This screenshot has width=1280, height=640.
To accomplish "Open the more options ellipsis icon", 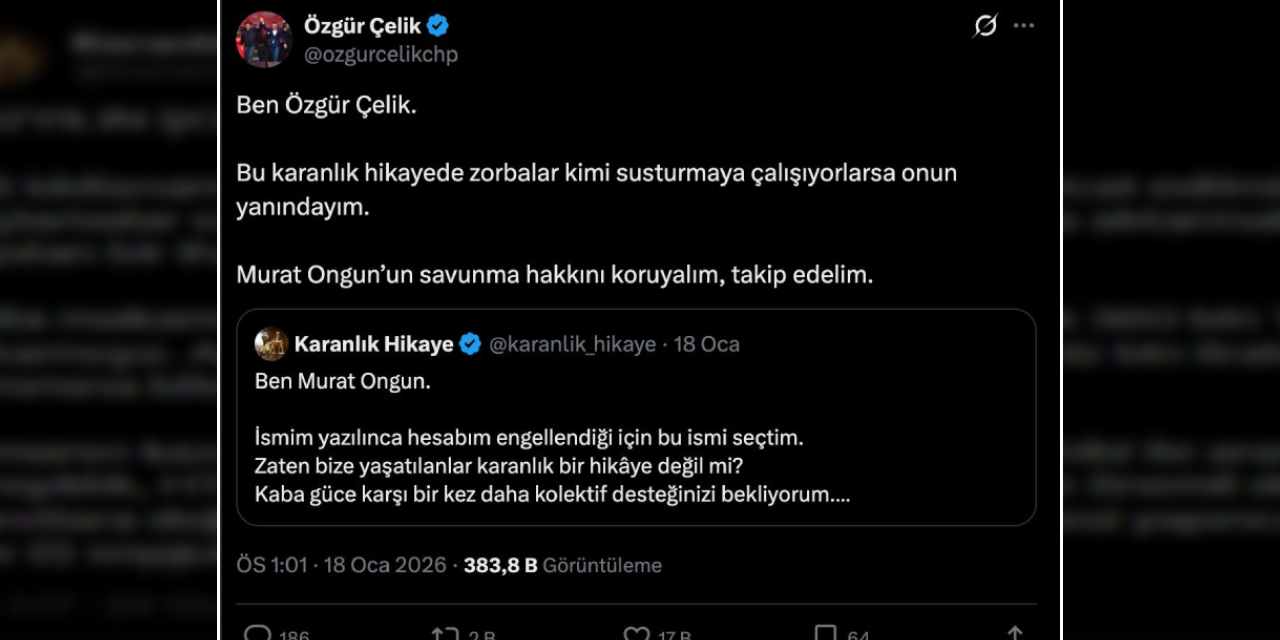I will click(x=1023, y=27).
